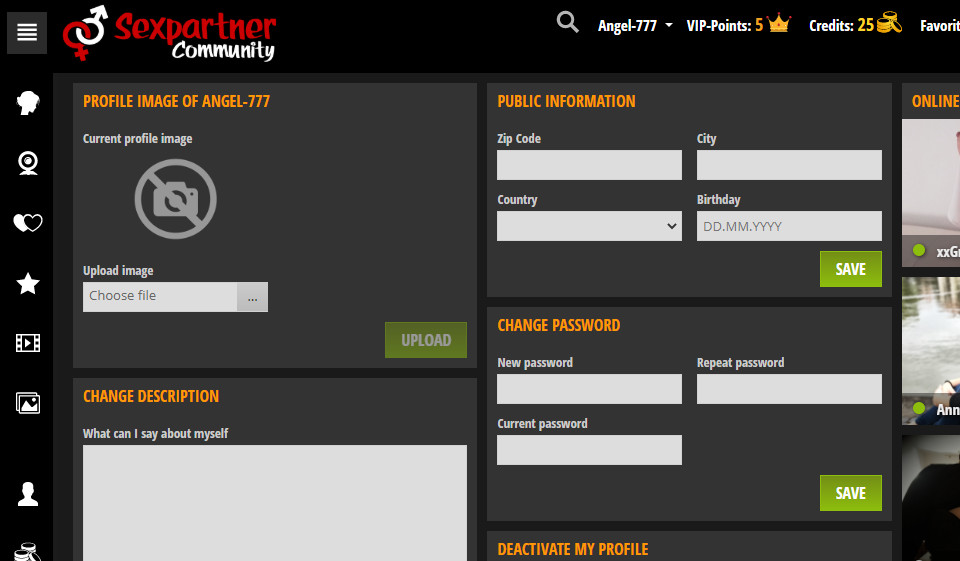Click the film strip videos icon
The width and height of the screenshot is (960, 561).
[28, 344]
